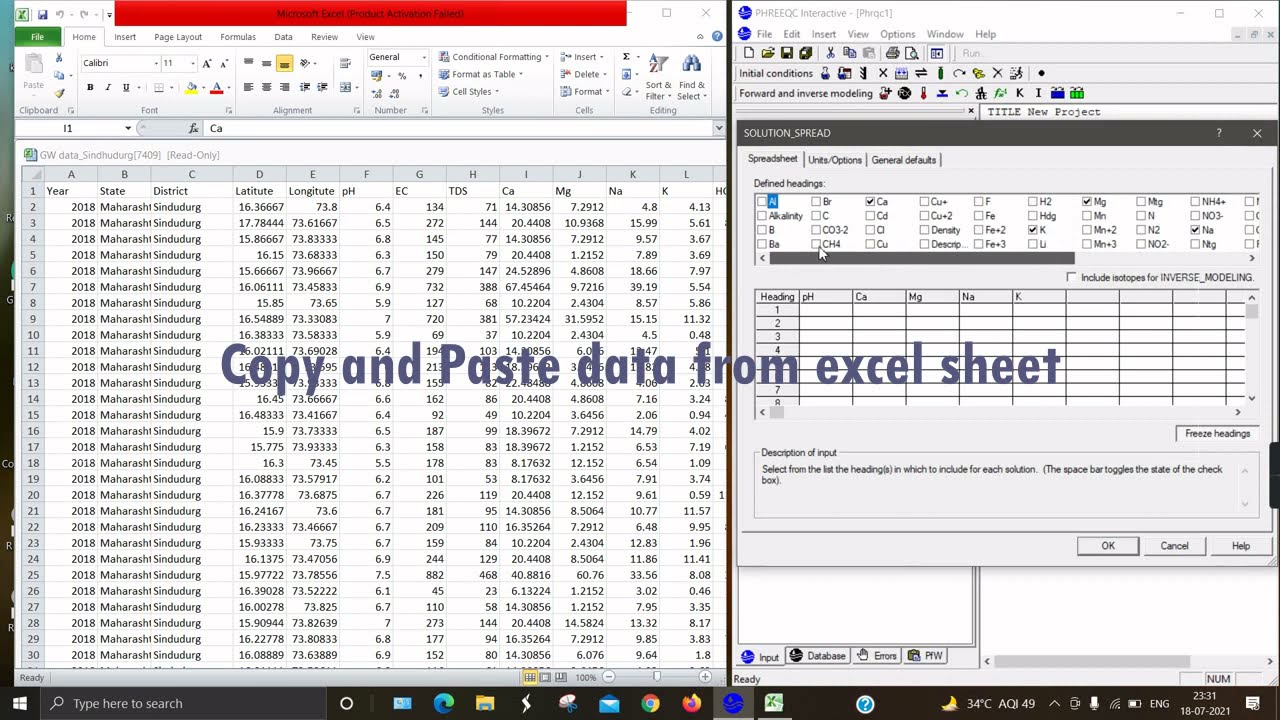Open the PHREEQC Options menu

[897, 34]
